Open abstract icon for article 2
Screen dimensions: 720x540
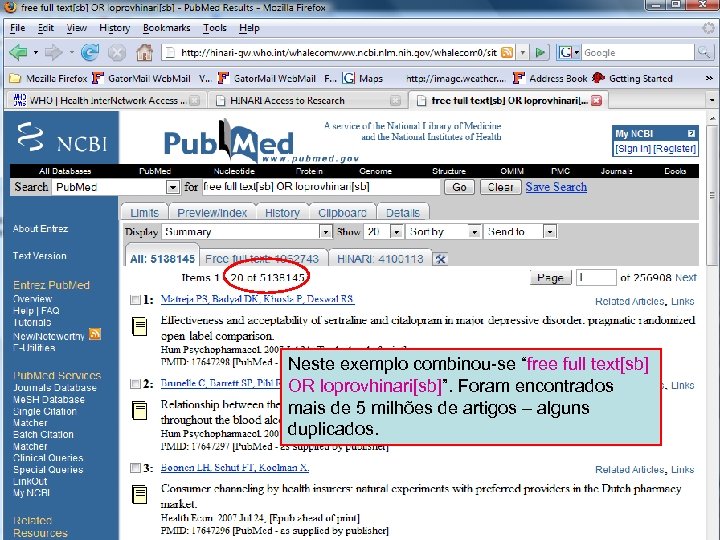[x=140, y=410]
